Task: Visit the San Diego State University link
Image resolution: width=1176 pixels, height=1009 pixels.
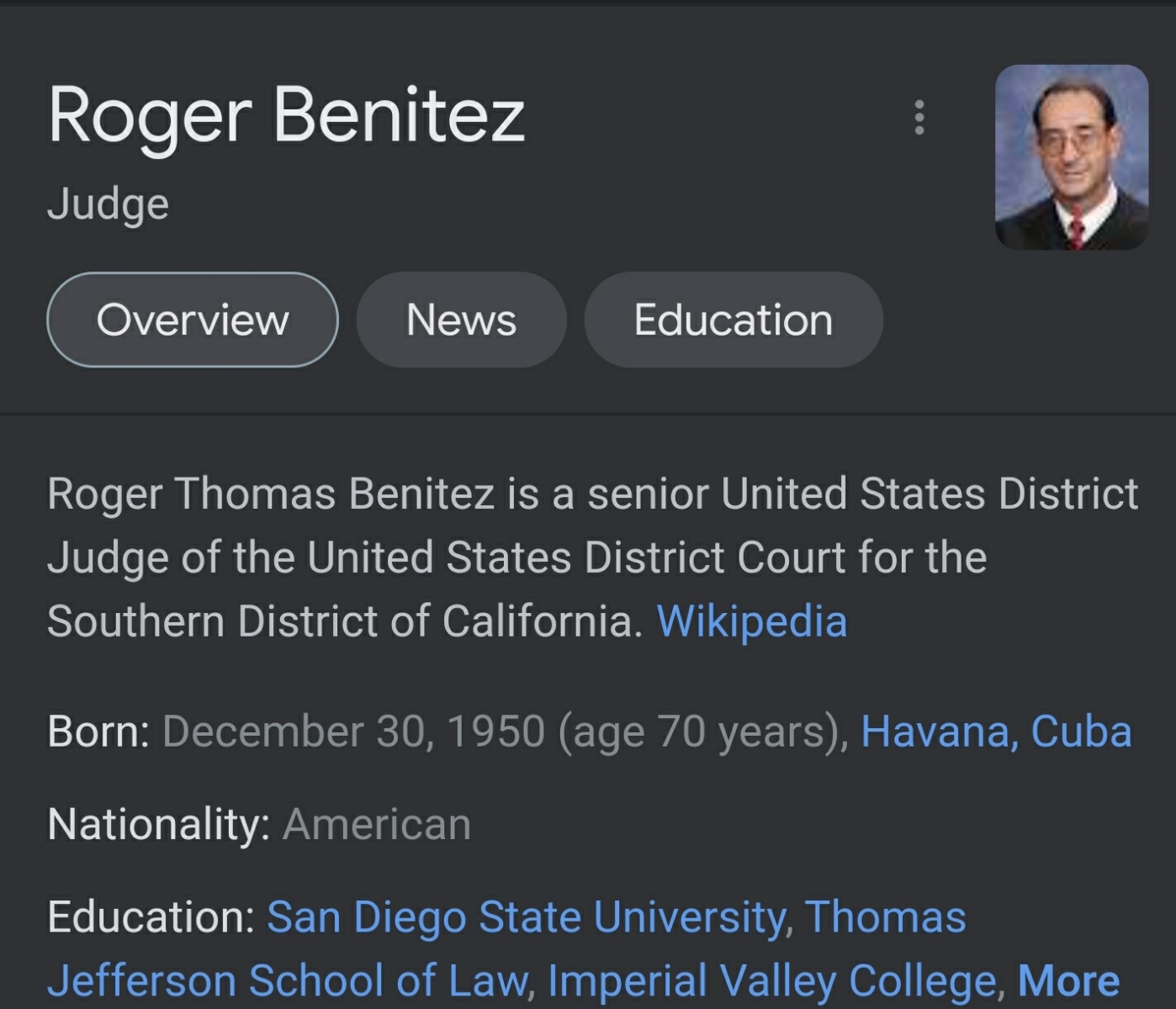Action: point(527,917)
